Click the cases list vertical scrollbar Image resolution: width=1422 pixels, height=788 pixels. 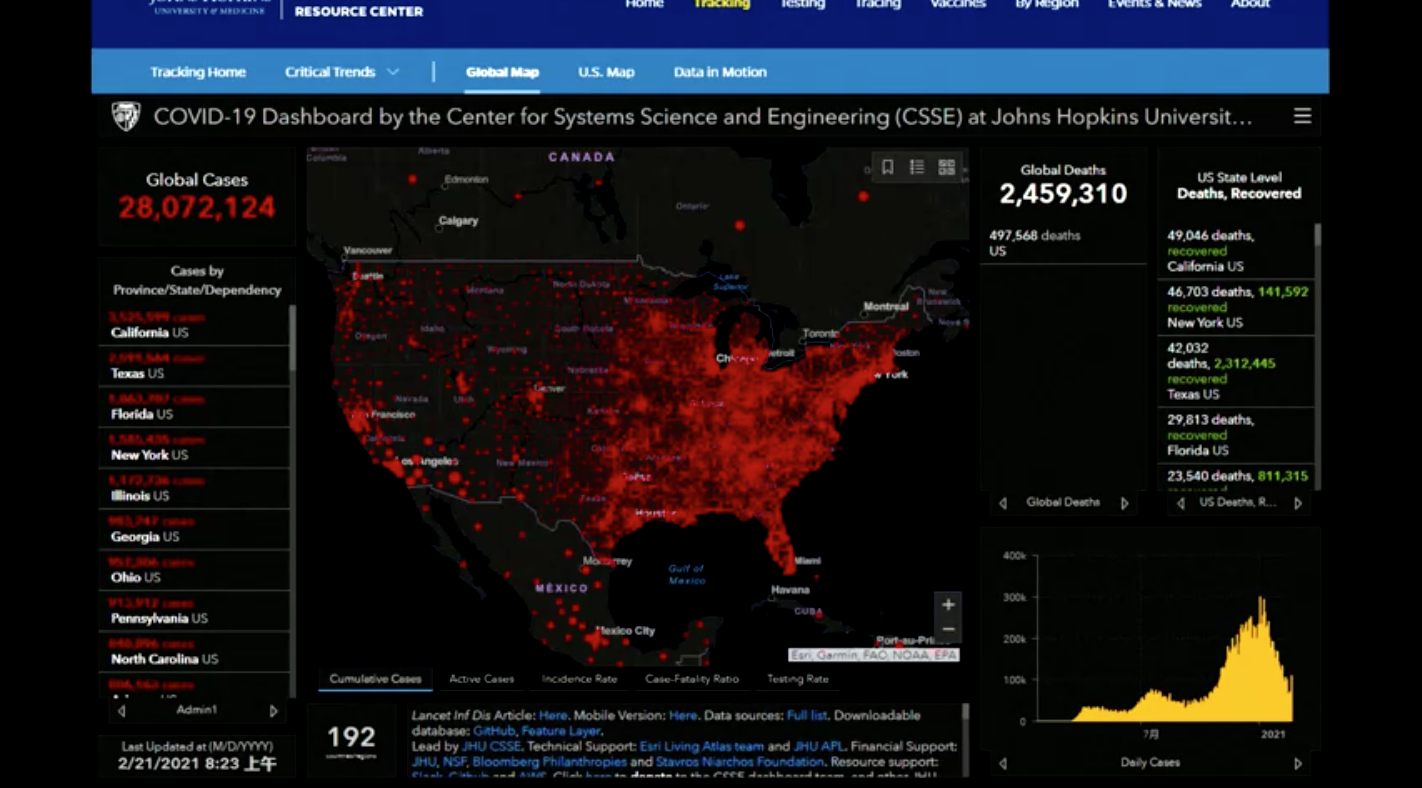tap(292, 340)
